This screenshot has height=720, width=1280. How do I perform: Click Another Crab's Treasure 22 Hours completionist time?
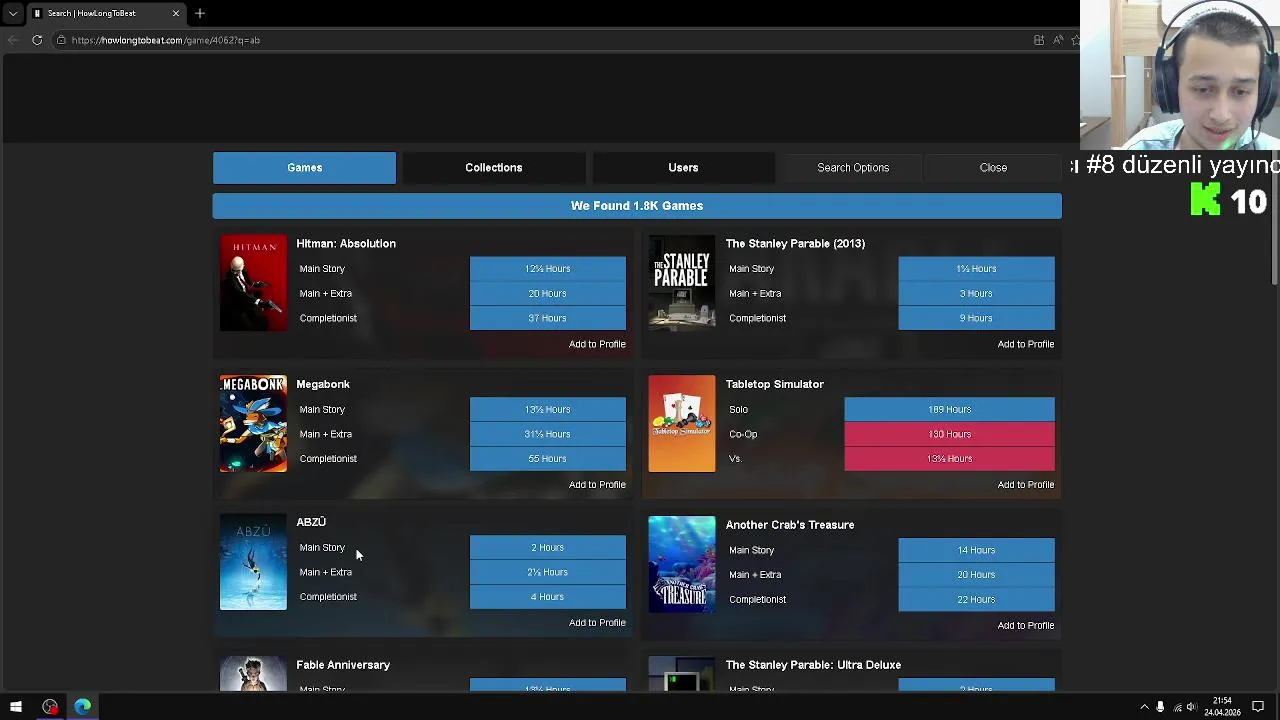click(976, 599)
